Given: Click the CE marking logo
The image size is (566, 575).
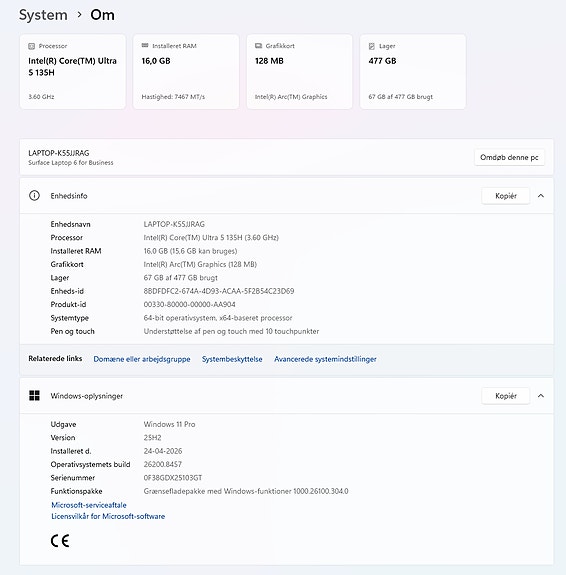Looking at the screenshot, I should (60, 541).
